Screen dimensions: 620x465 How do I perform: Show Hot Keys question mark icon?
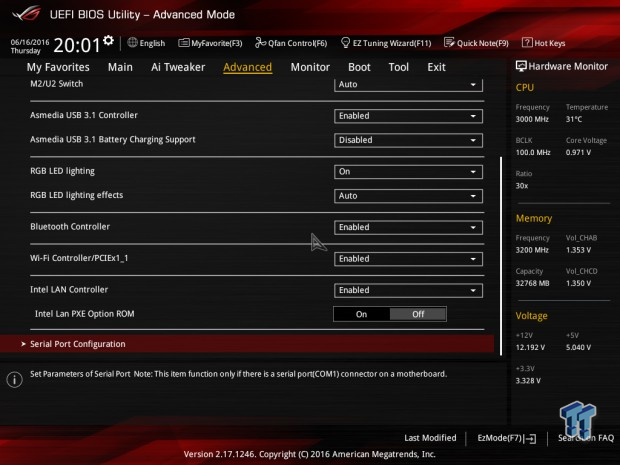tap(527, 42)
